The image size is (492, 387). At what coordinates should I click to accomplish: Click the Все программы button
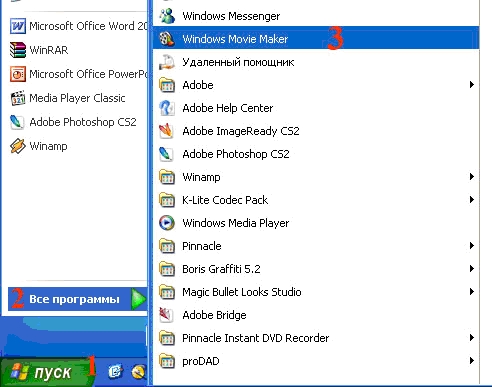click(77, 299)
